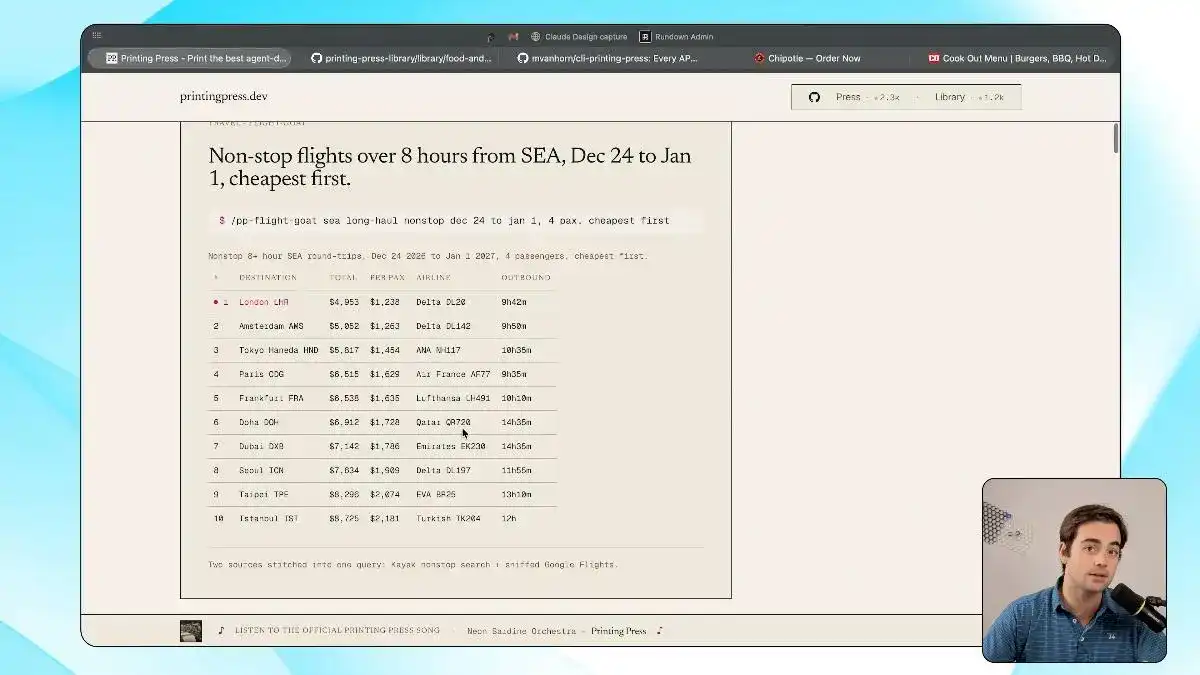Viewport: 1200px width, 675px height.
Task: Click the GitHub icon in page header
Action: point(814,97)
